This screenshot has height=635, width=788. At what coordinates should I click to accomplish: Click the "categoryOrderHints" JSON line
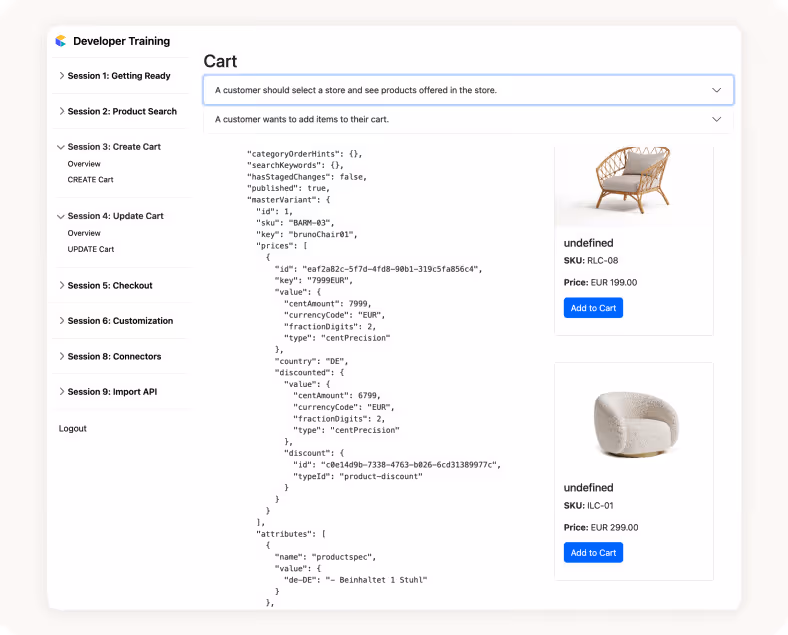(305, 154)
